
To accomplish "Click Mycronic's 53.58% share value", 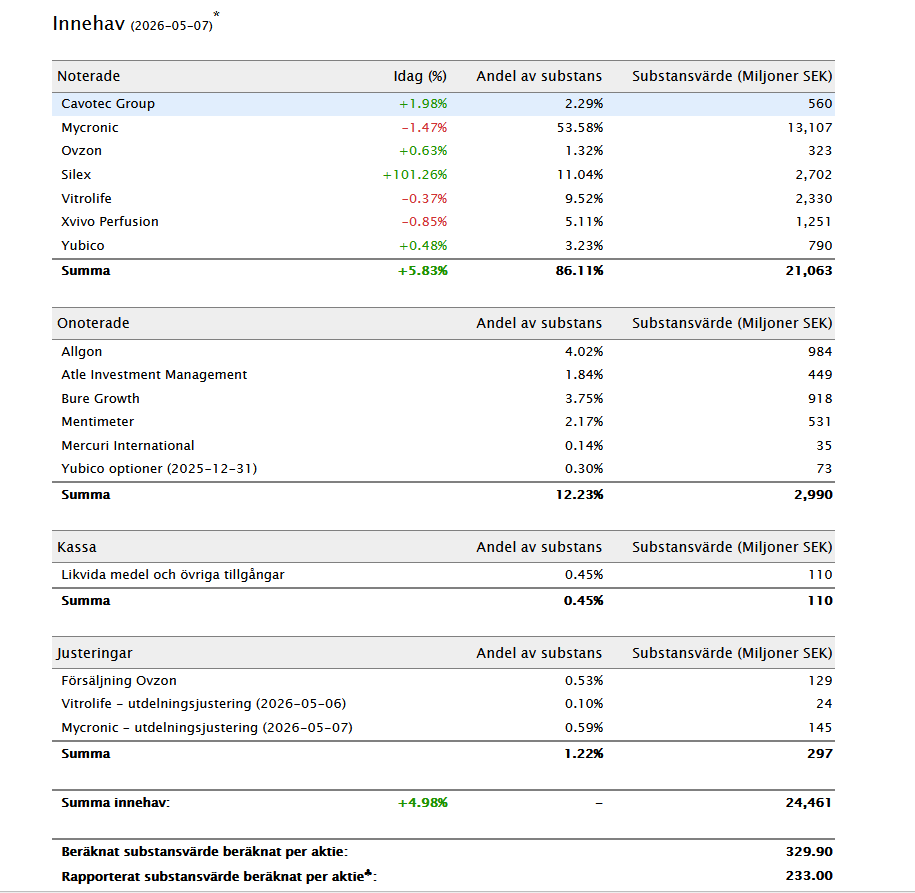I will tap(580, 128).
